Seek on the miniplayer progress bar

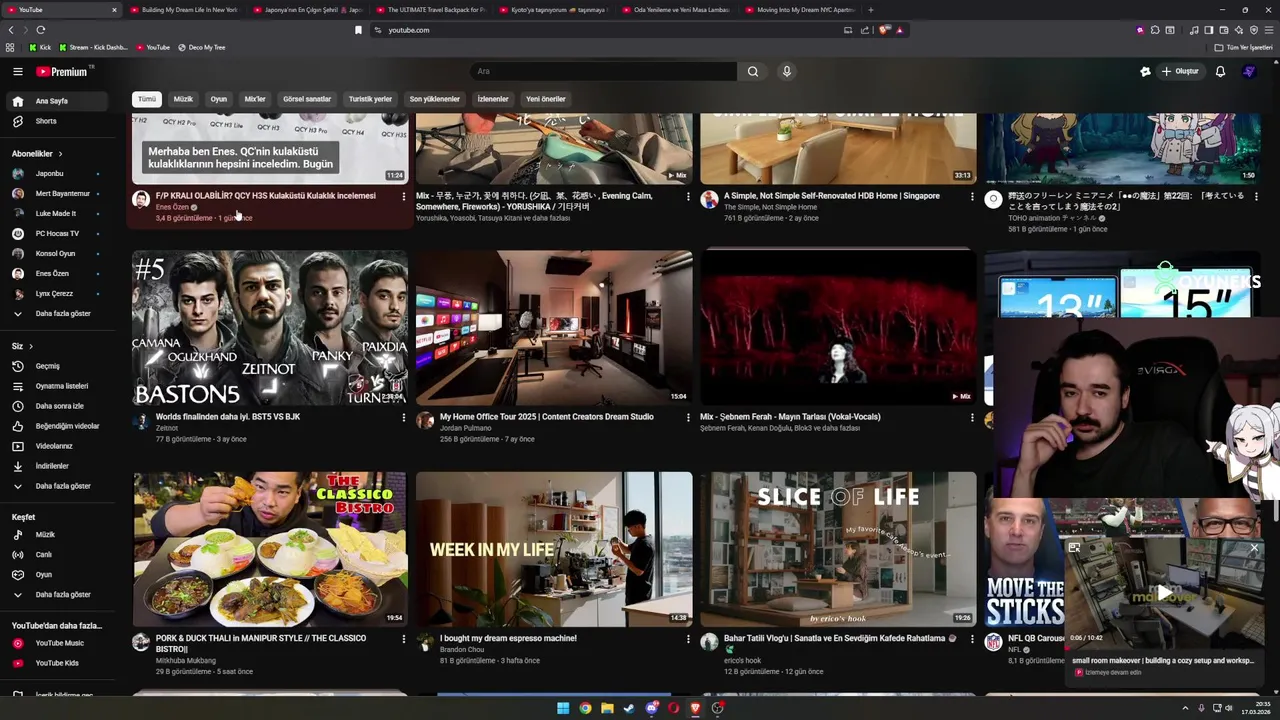pos(1164,649)
